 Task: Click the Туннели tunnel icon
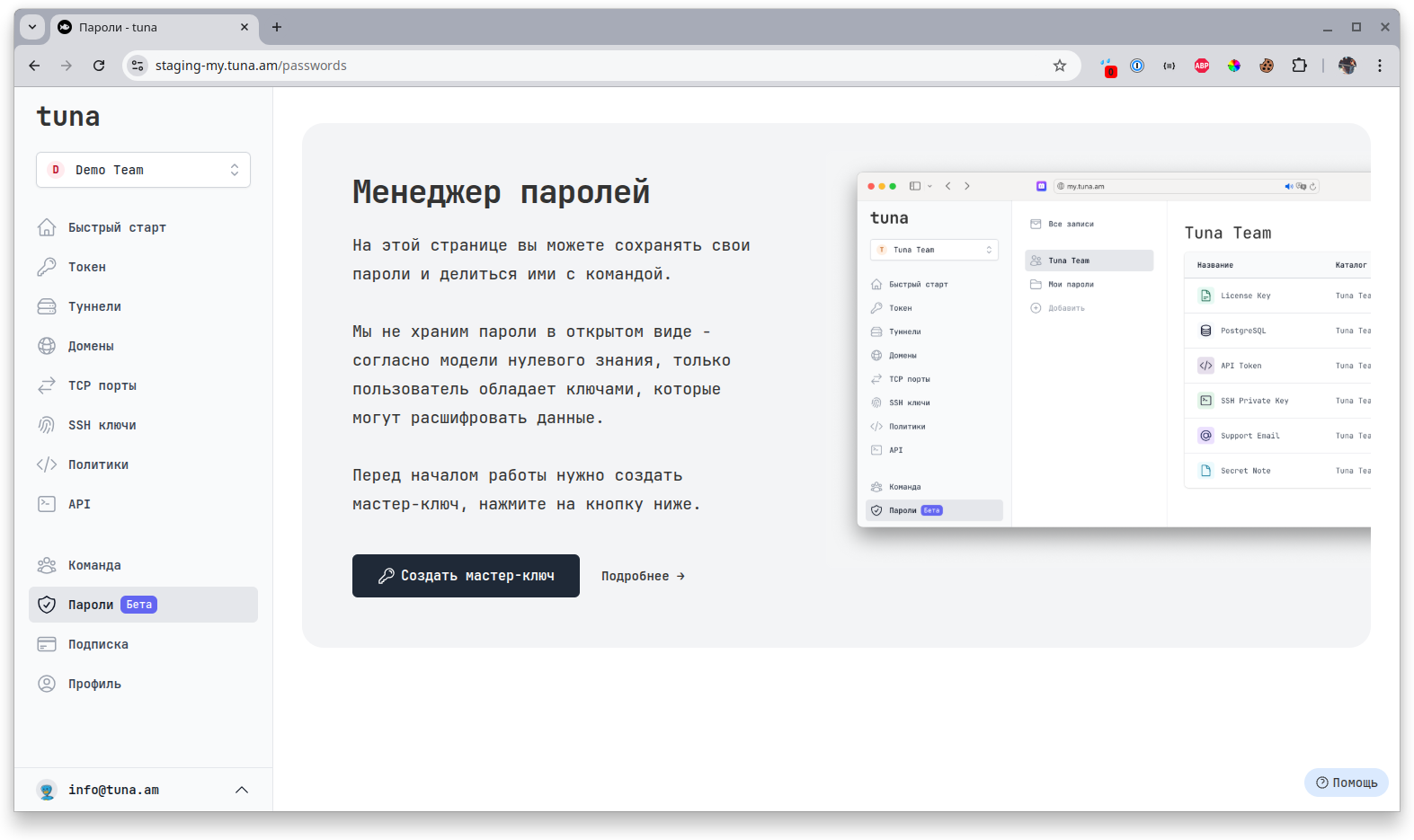[47, 306]
